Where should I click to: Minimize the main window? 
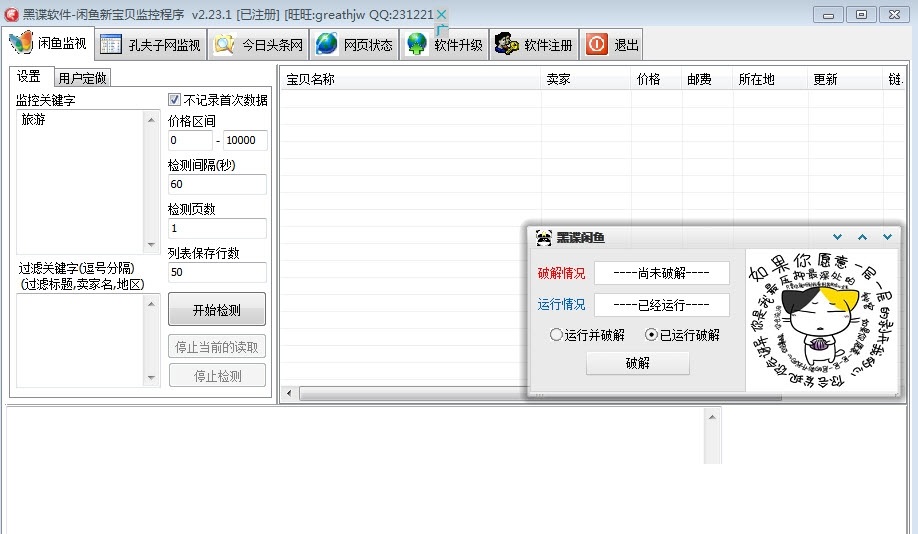tap(828, 15)
